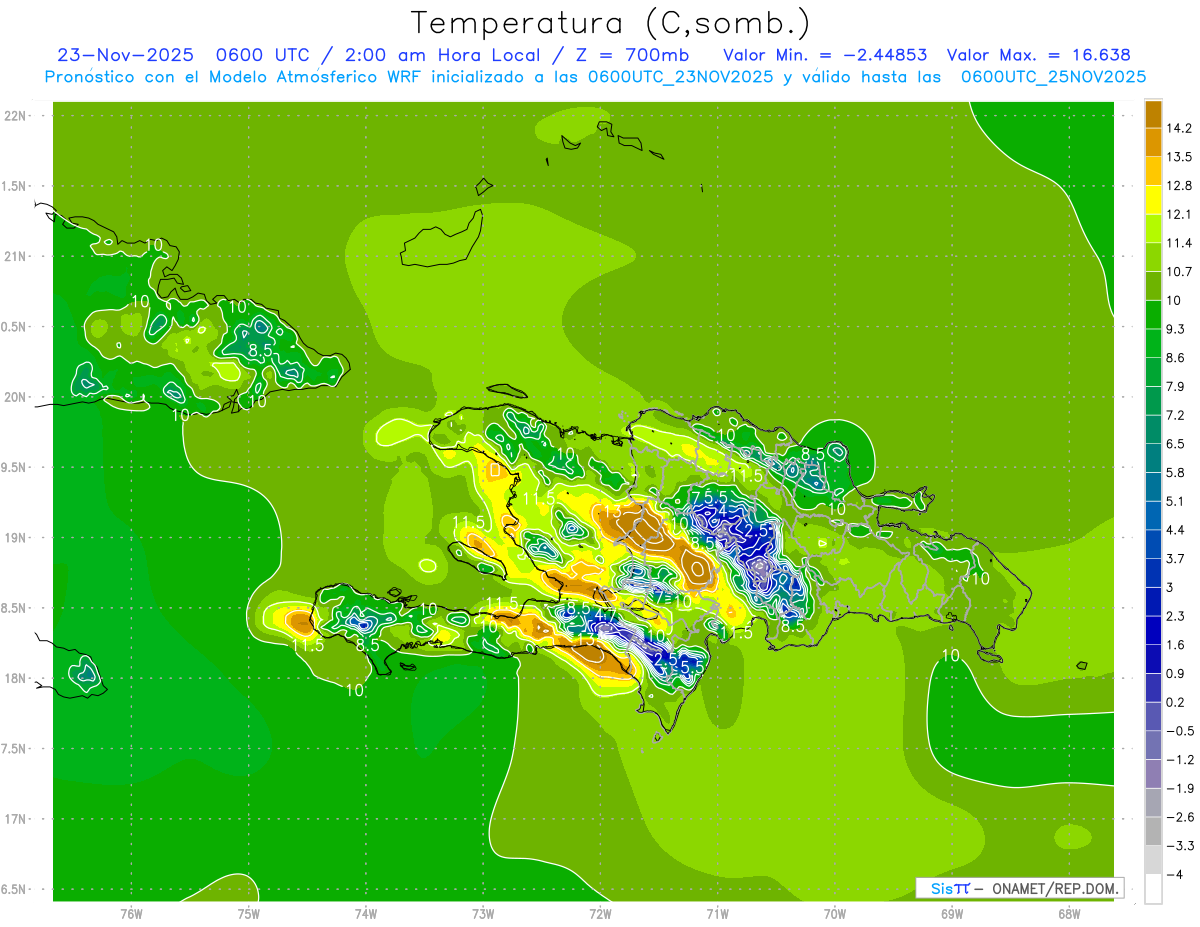The height and width of the screenshot is (927, 1200).
Task: Pick the yellow swatch between 12.1 and 12.8
Action: click(1153, 200)
